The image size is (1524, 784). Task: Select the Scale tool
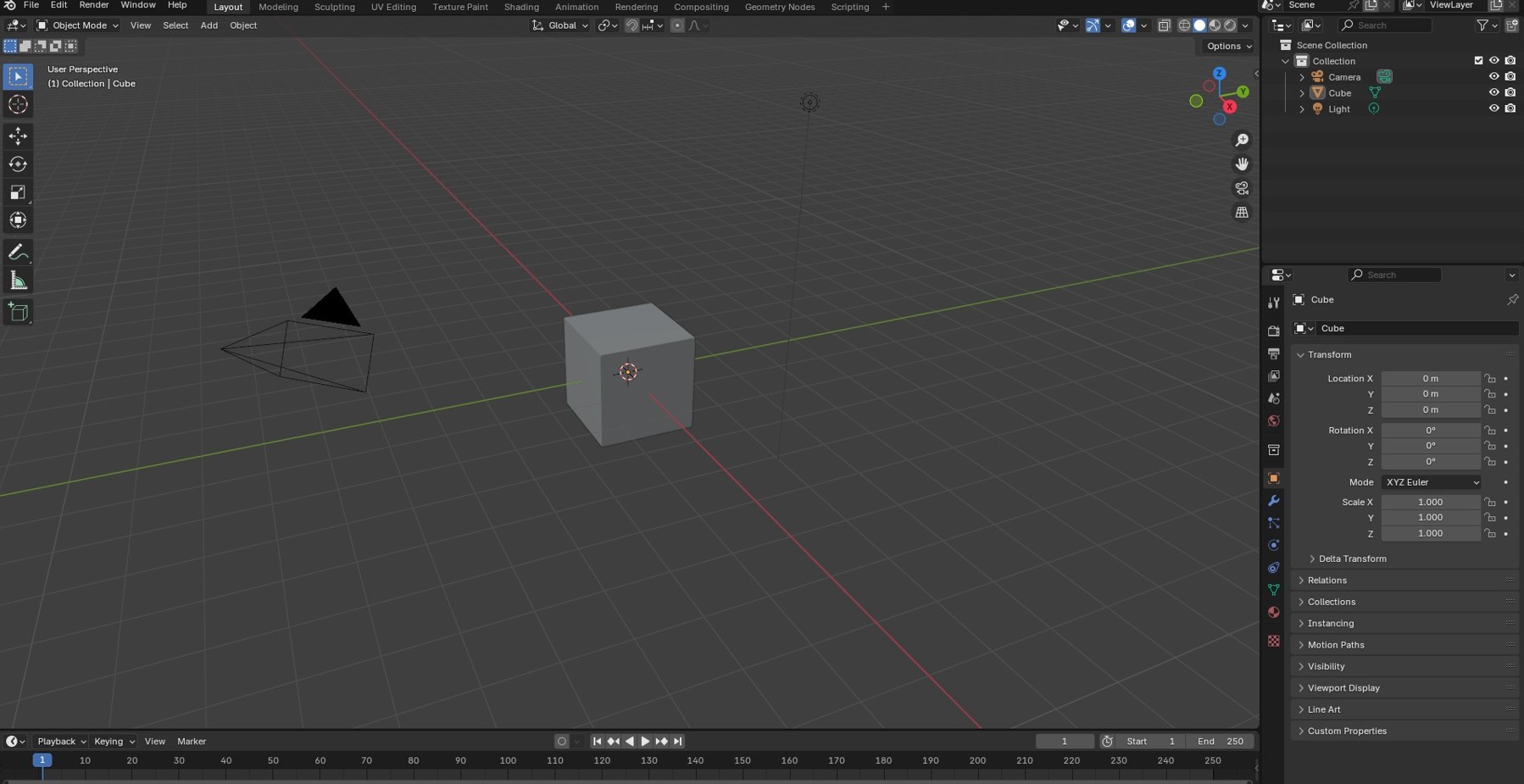pos(18,192)
